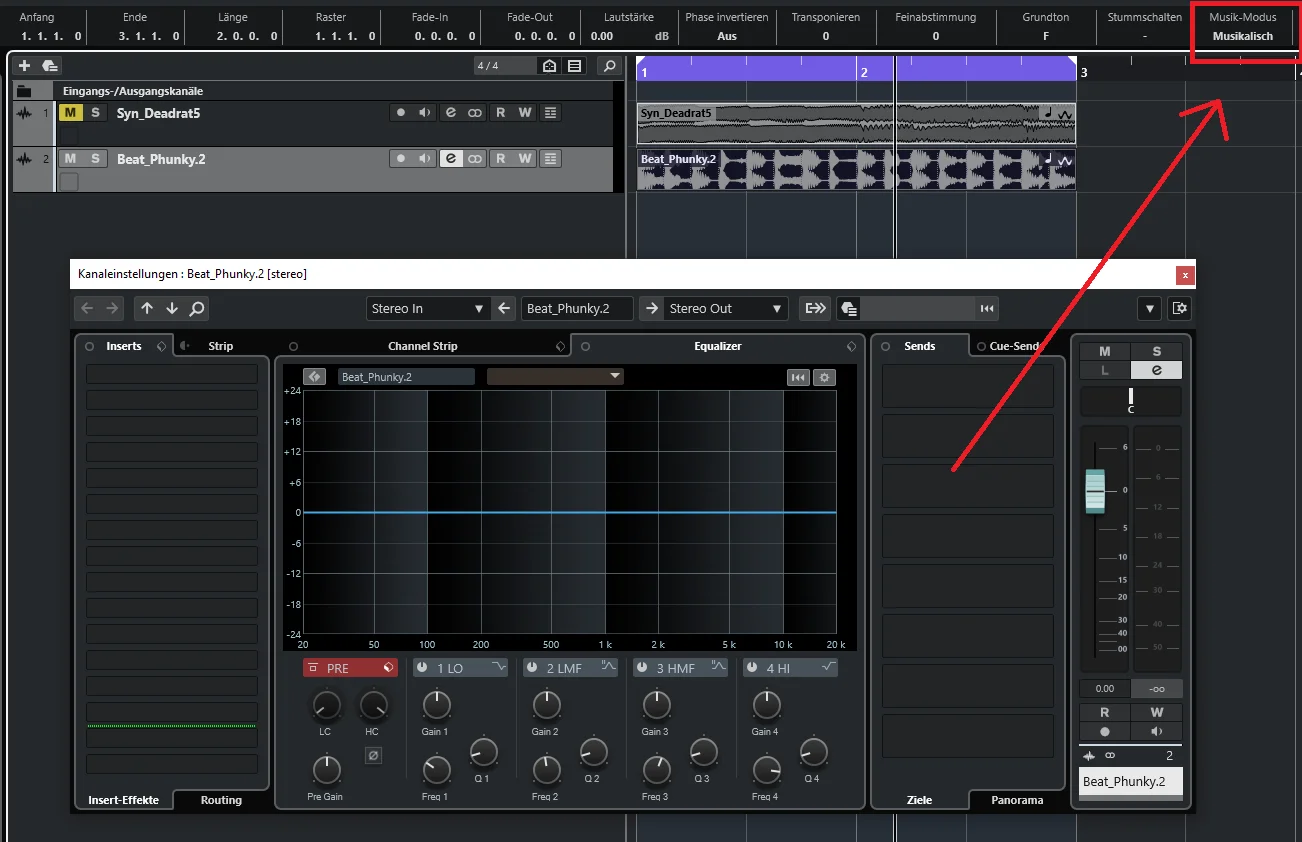Open the Stereo In input routing dropdown
Image resolution: width=1302 pixels, height=842 pixels.
[428, 308]
